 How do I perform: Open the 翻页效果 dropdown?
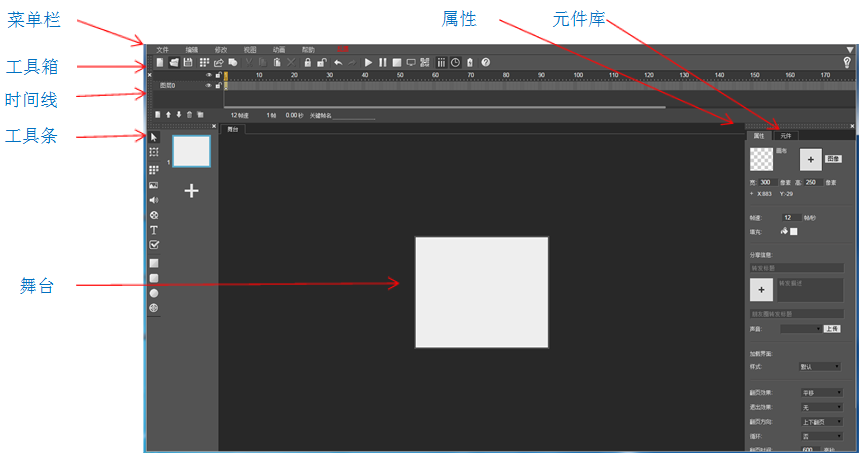click(x=821, y=393)
